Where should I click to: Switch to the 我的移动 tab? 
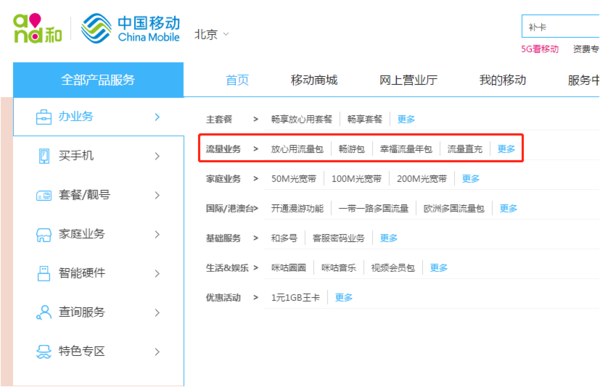[503, 80]
